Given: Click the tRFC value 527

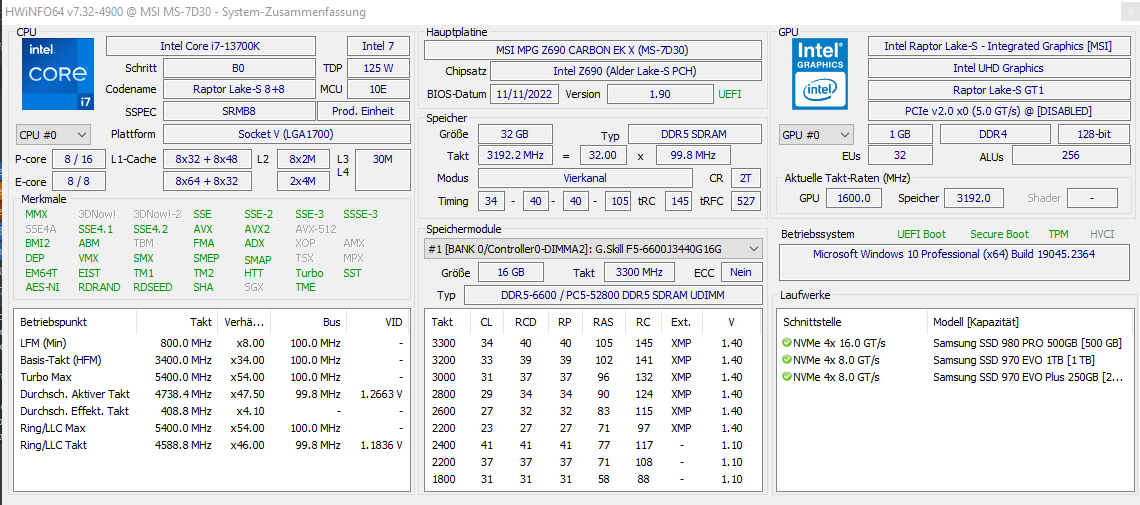Looking at the screenshot, I should coord(746,201).
